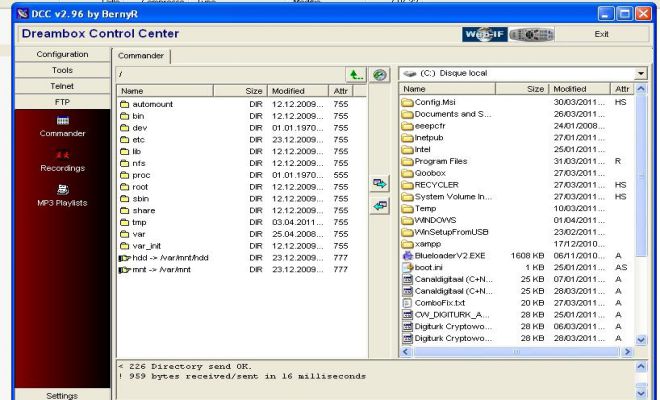Click the Exit button
The image size is (660, 400).
click(601, 34)
